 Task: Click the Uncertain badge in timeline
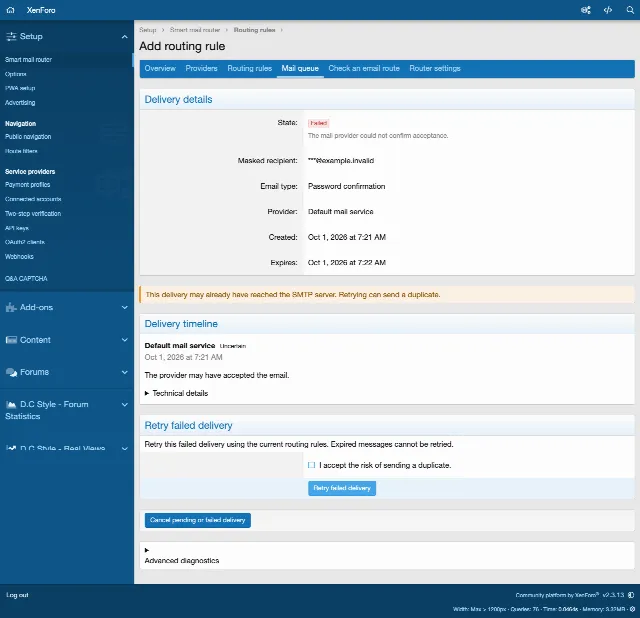(x=233, y=346)
